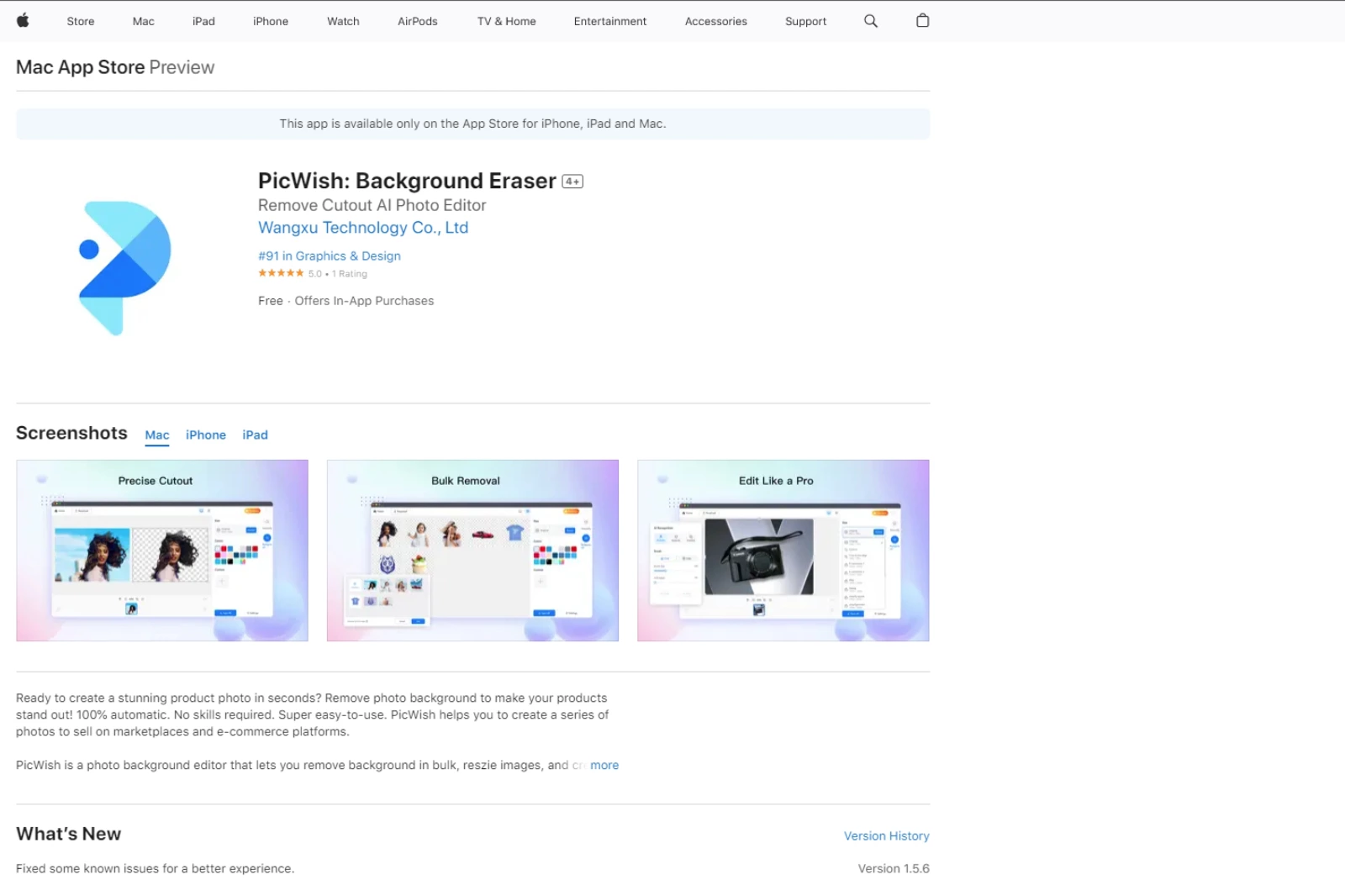This screenshot has height=896, width=1345.
Task: Open the Accessories menu
Action: point(716,22)
